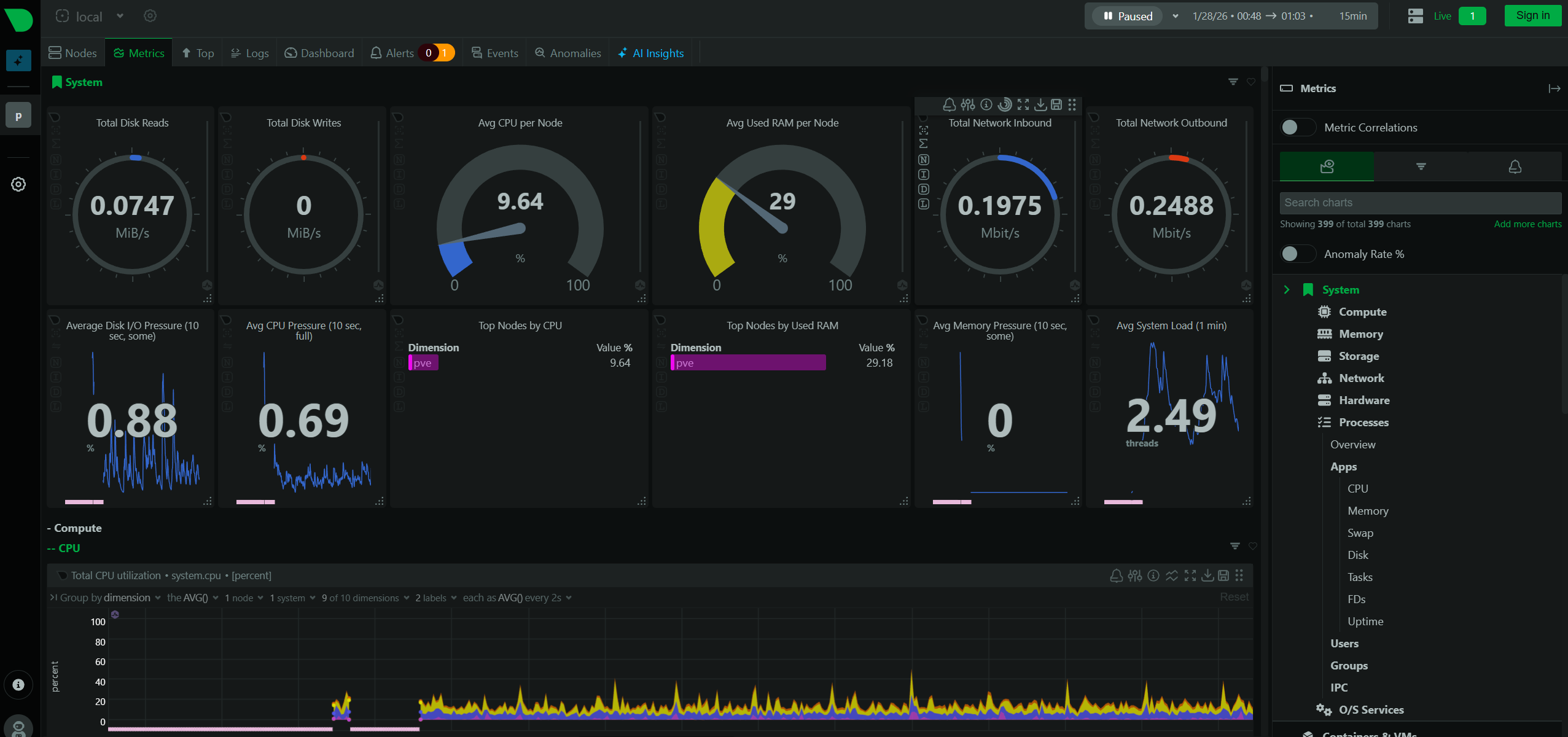Click the Sign in button

[x=1532, y=15]
